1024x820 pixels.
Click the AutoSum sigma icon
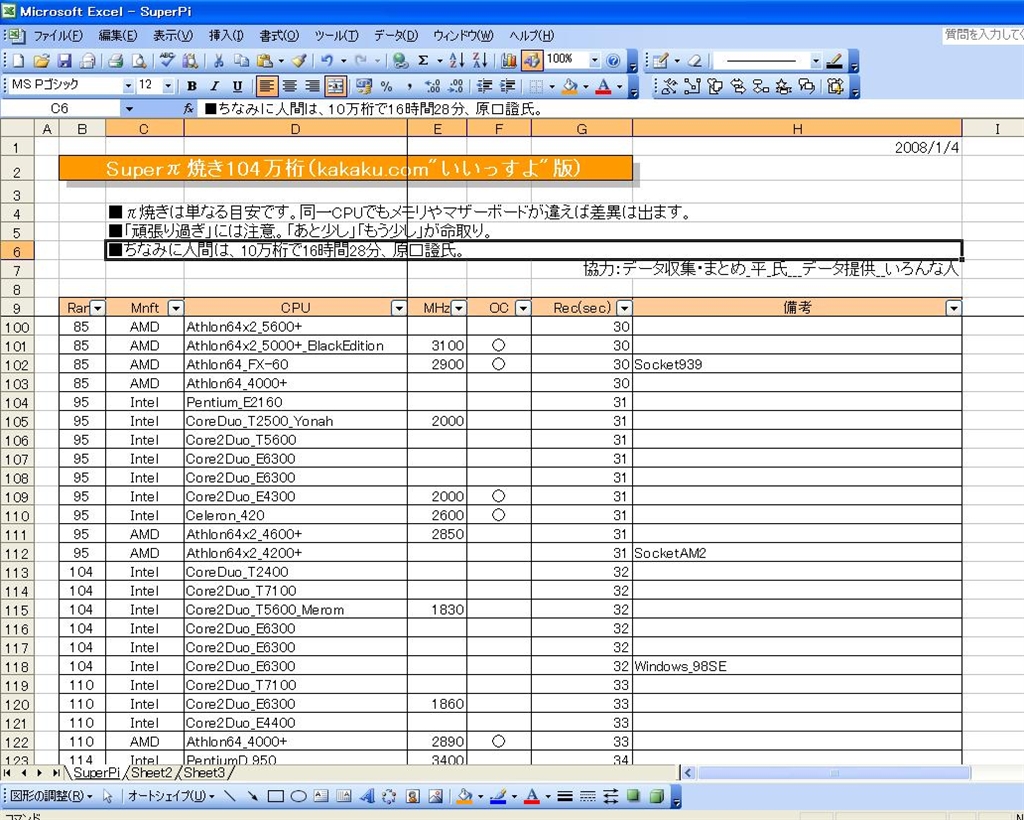pos(423,61)
